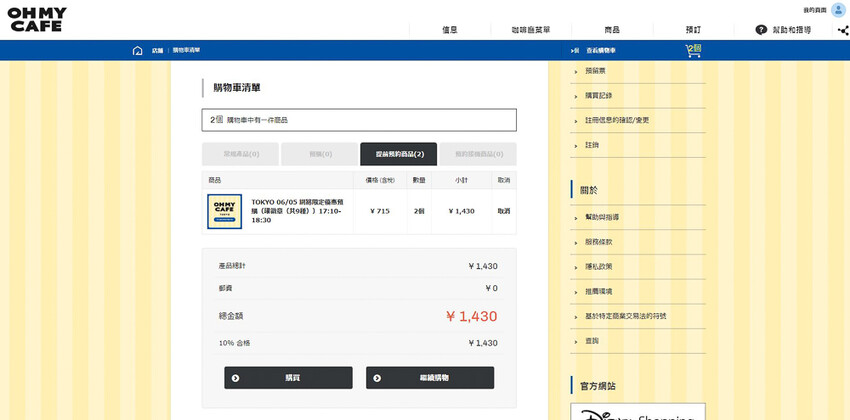Image resolution: width=850 pixels, height=420 pixels.
Task: Open the 商品 menu item
Action: pyautogui.click(x=612, y=30)
